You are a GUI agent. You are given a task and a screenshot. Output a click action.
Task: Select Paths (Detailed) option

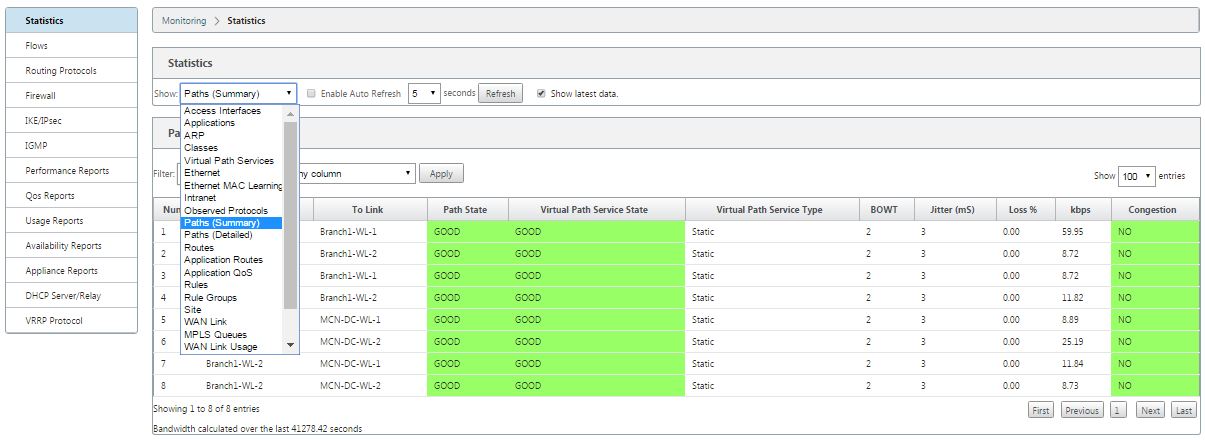232,235
